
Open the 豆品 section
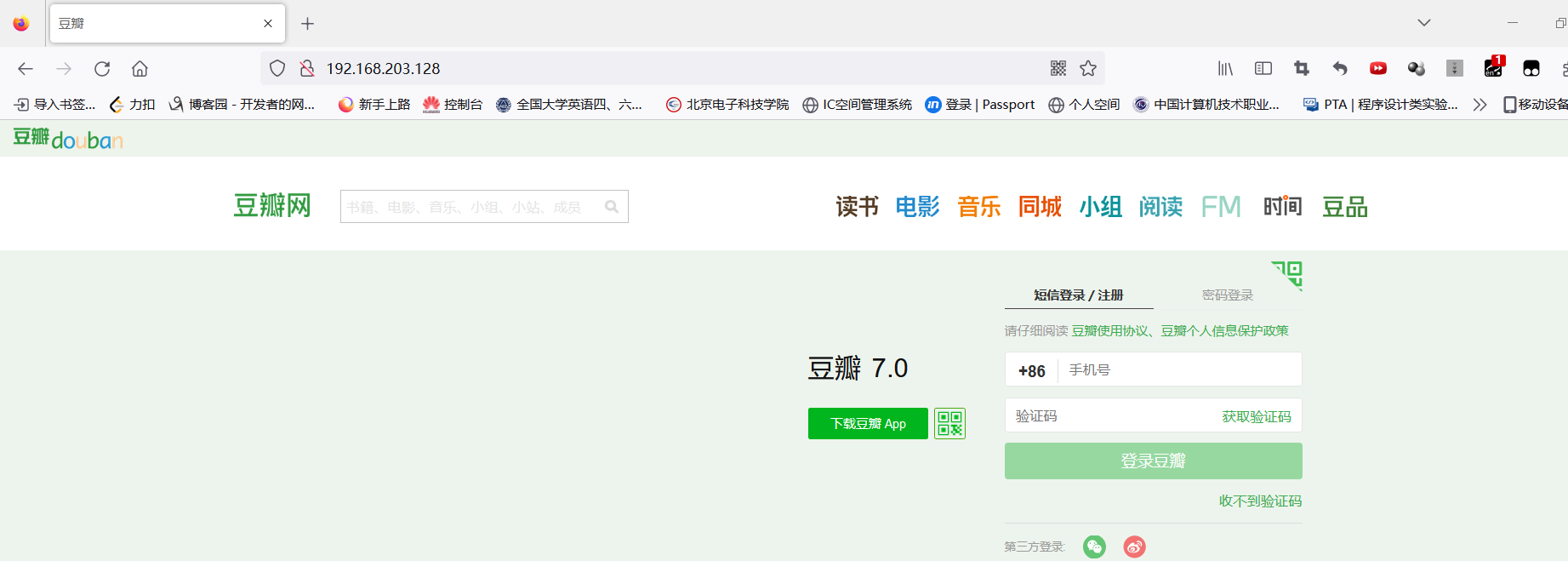(1344, 206)
